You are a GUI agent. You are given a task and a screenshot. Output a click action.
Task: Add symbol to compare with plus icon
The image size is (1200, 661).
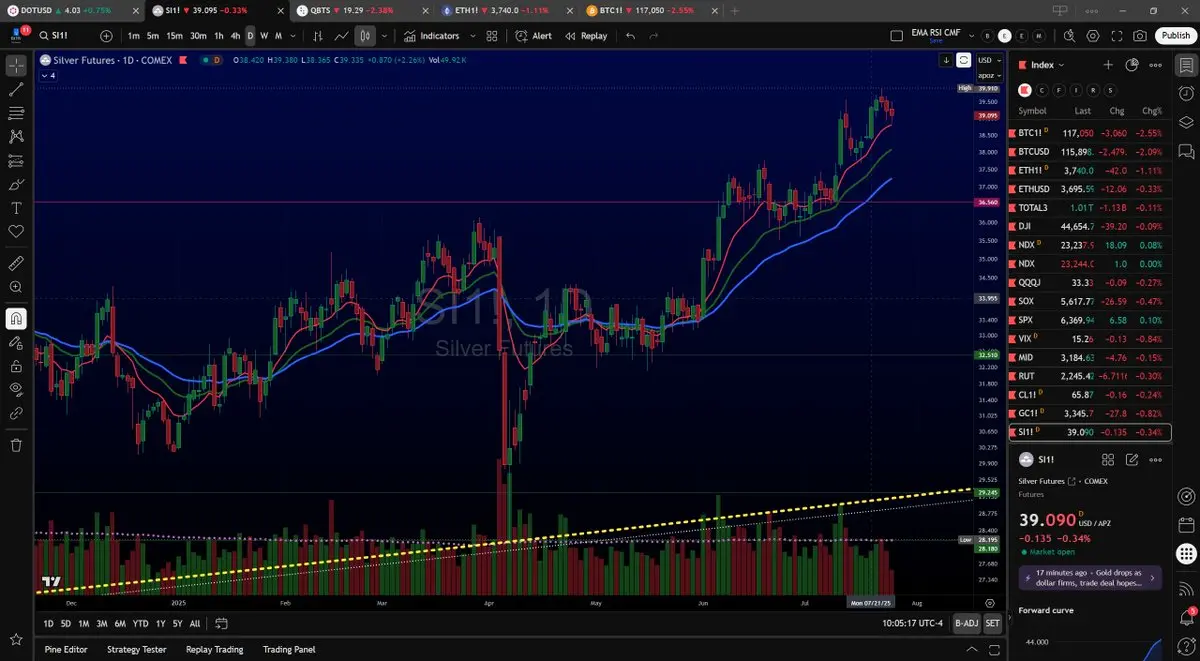[x=106, y=36]
